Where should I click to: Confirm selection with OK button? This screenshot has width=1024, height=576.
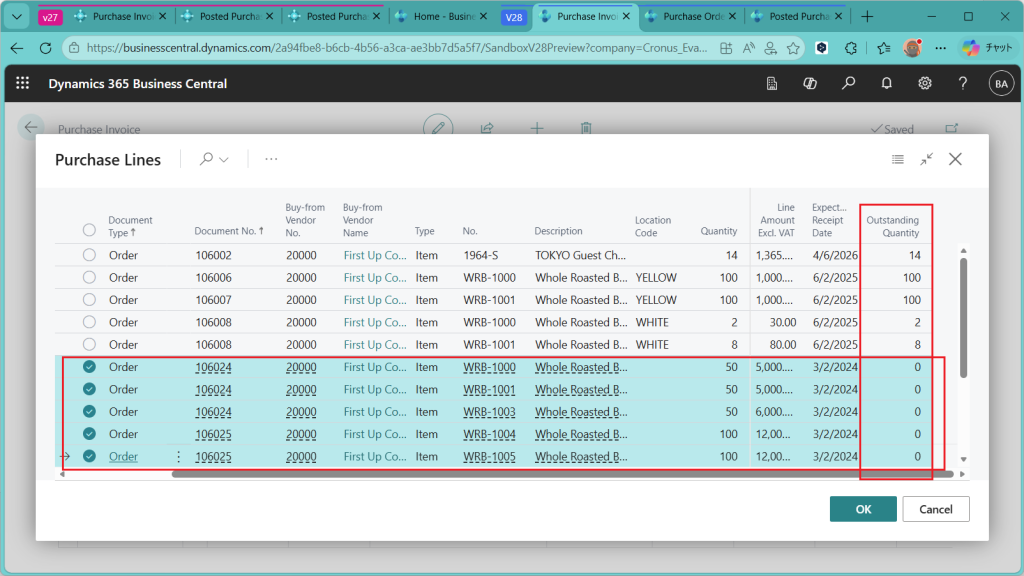862,509
